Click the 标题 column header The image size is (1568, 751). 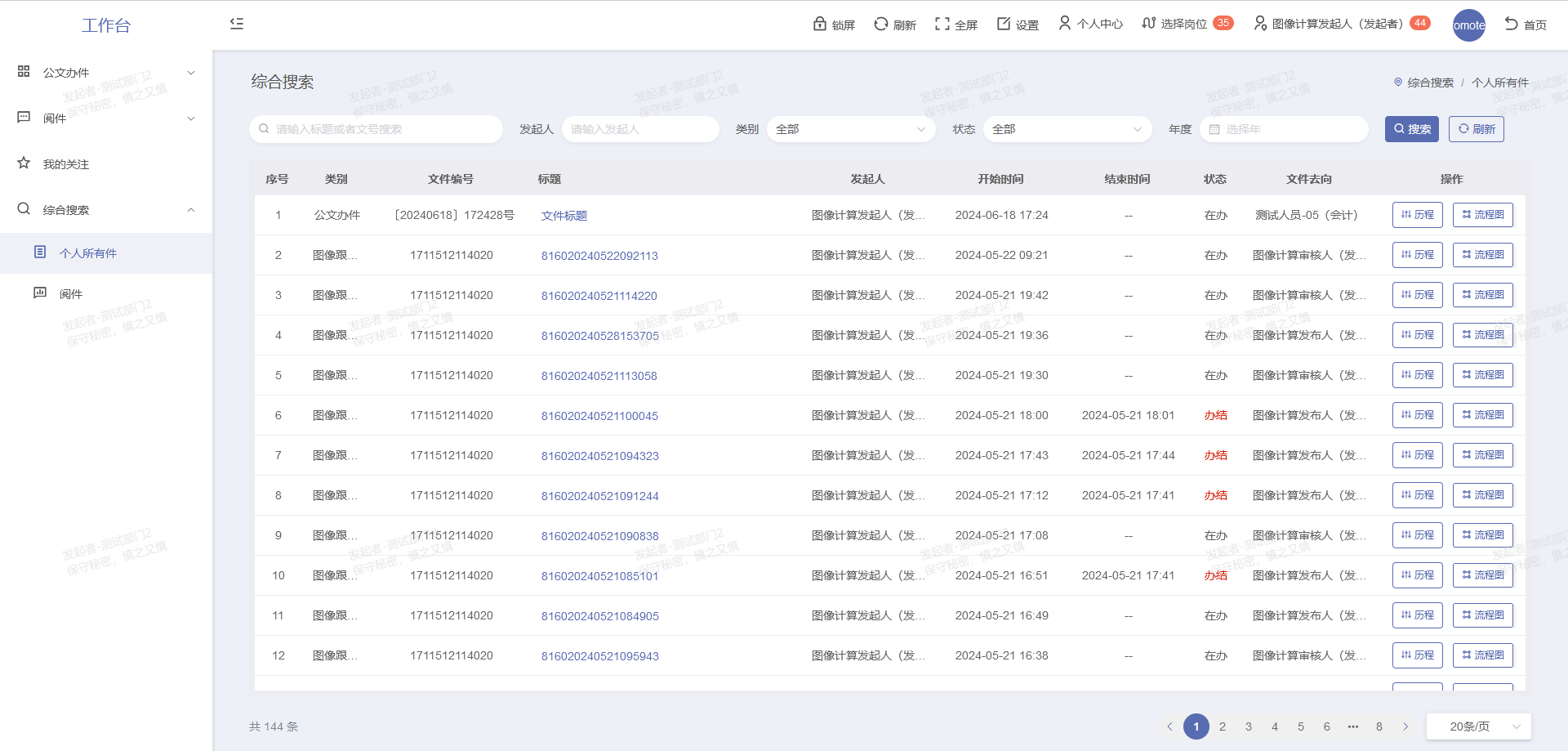[550, 179]
